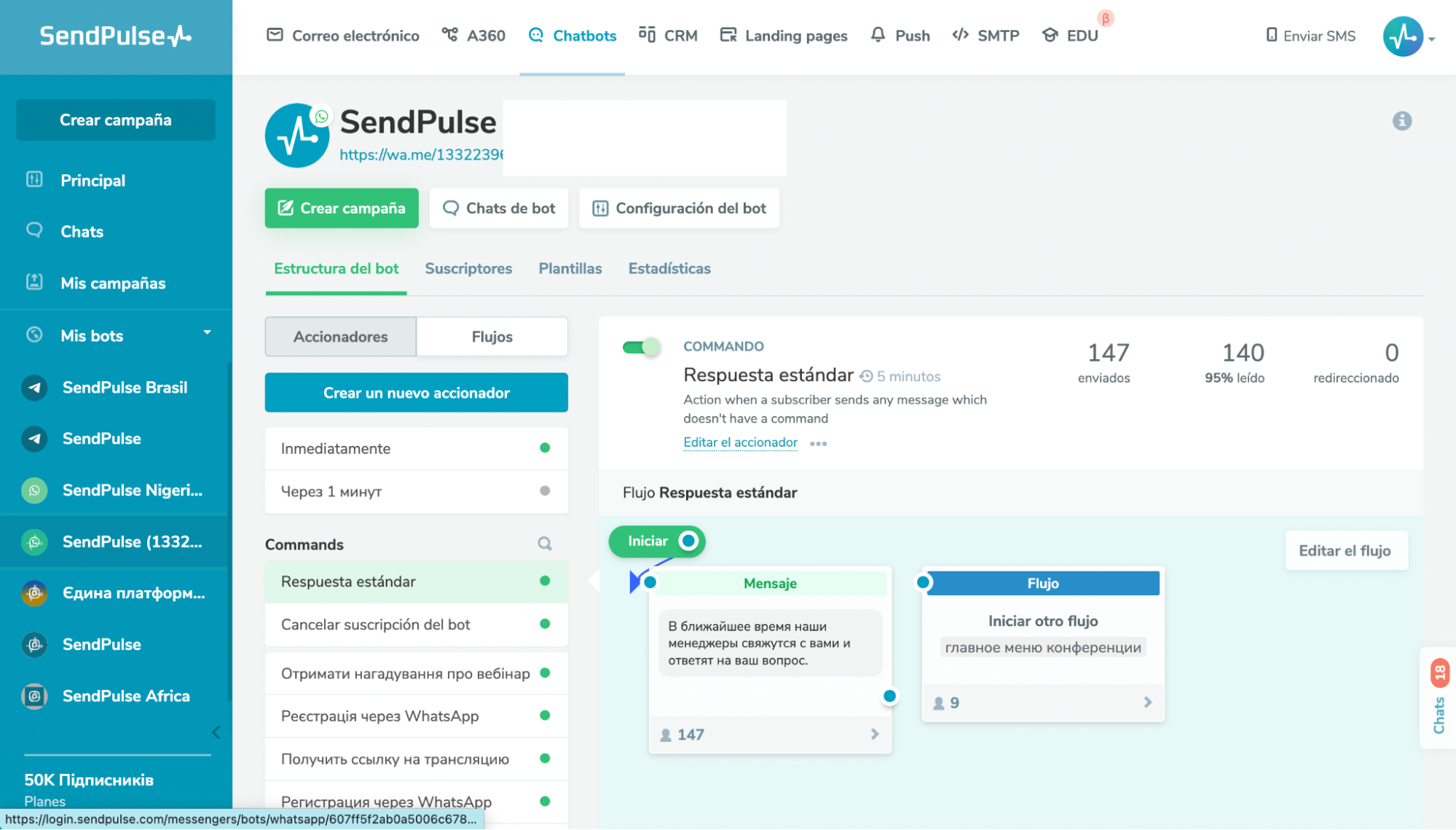The width and height of the screenshot is (1456, 830).
Task: Open the Correo electrónico section
Action: [x=343, y=36]
